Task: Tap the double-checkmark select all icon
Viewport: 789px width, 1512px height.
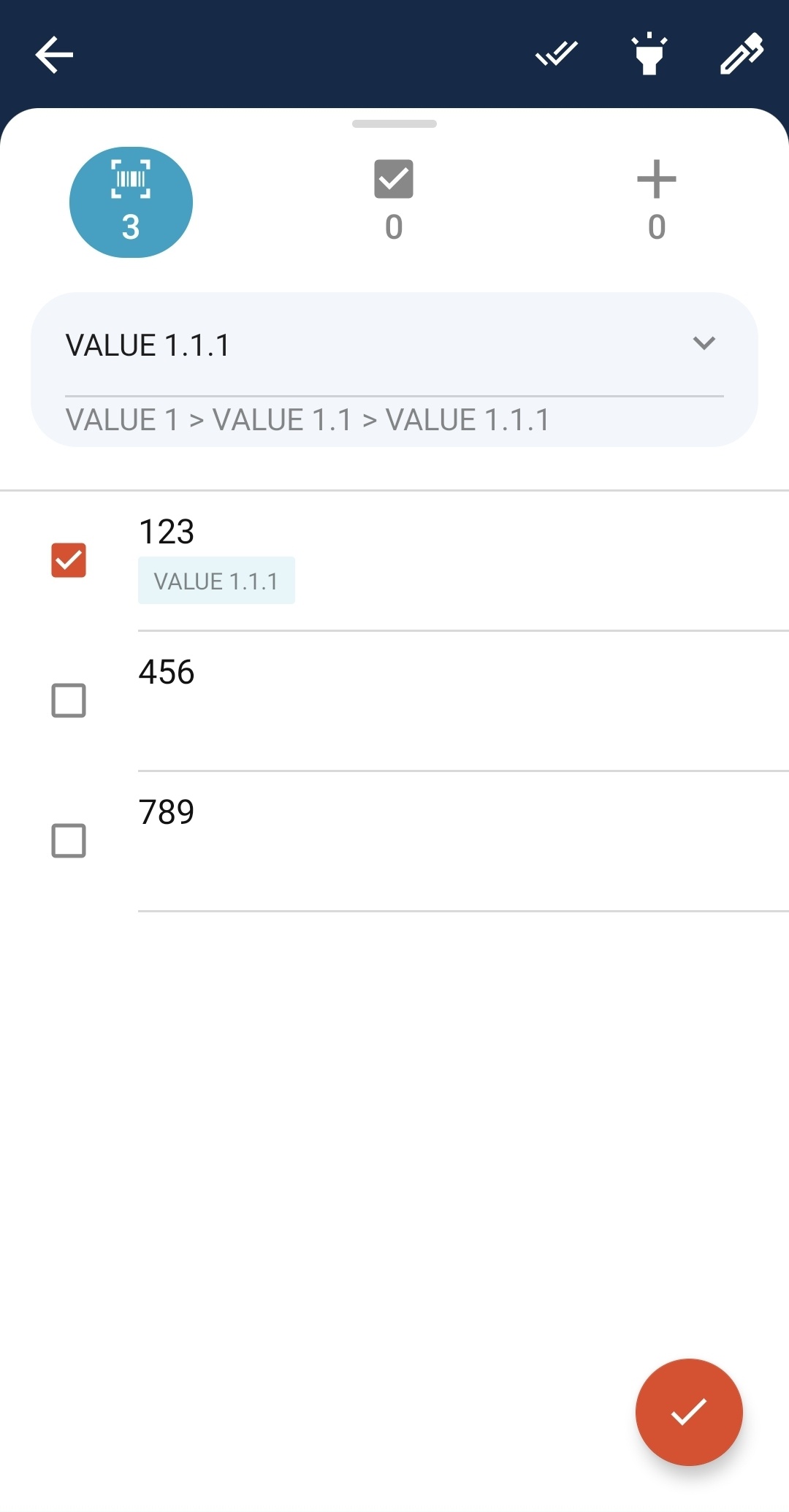Action: 557,55
